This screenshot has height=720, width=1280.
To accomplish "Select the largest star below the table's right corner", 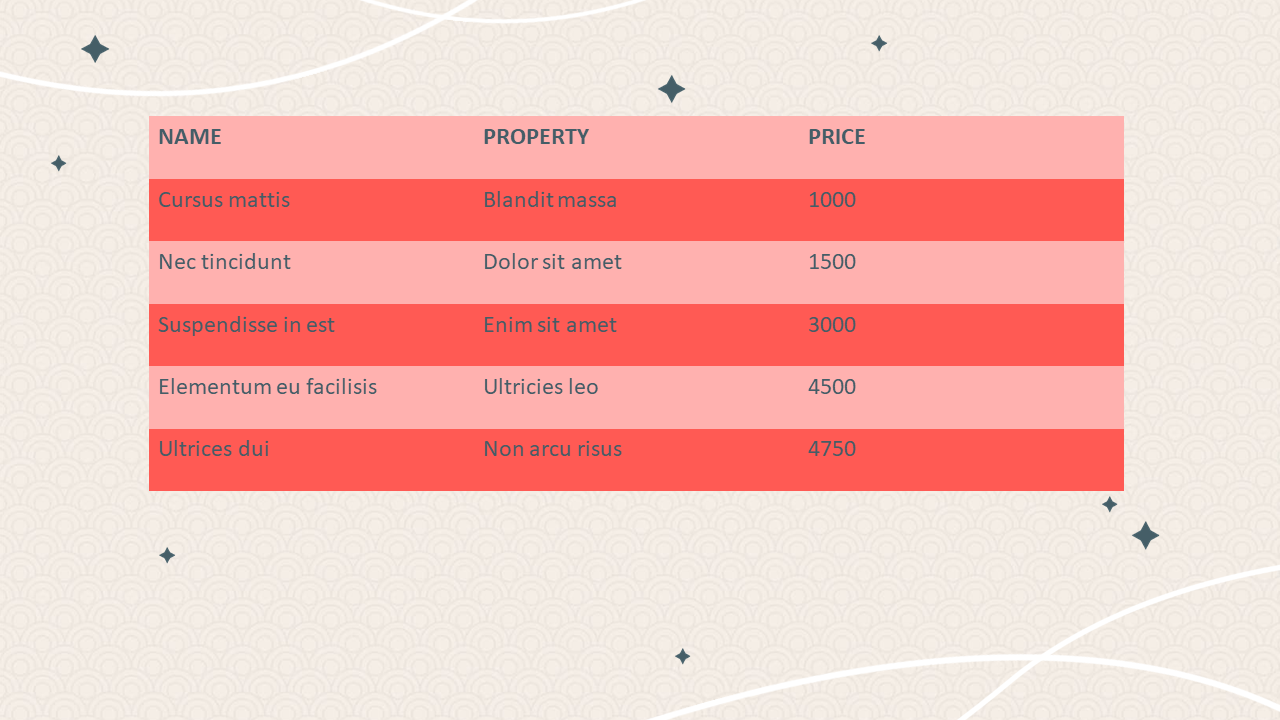I will pyautogui.click(x=1145, y=535).
